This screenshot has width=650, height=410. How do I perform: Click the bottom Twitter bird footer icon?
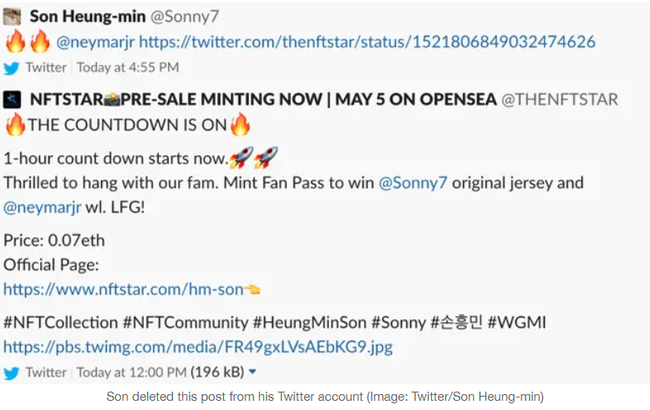pos(12,373)
